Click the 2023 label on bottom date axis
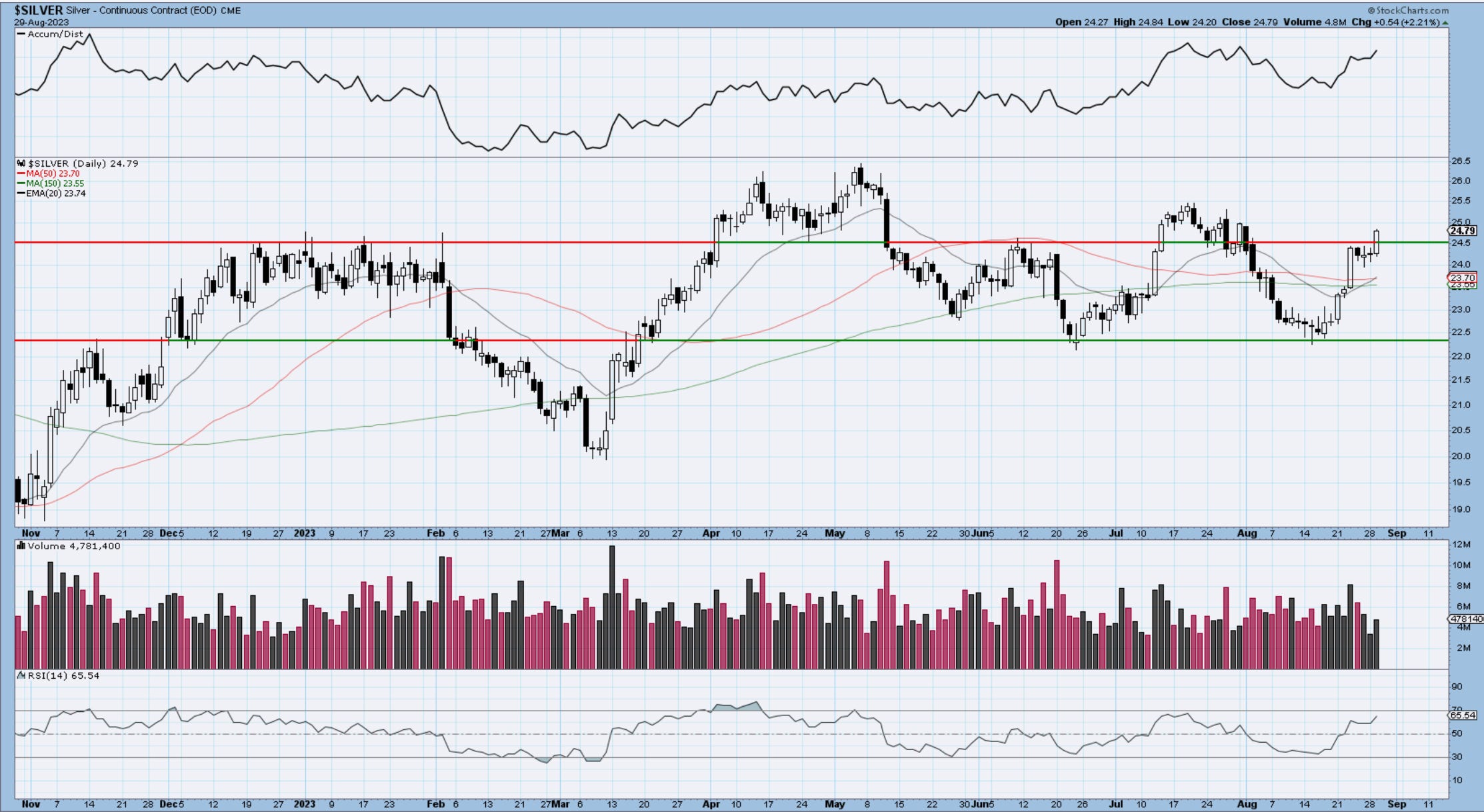Screen dimensions: 1484x812 click(304, 804)
